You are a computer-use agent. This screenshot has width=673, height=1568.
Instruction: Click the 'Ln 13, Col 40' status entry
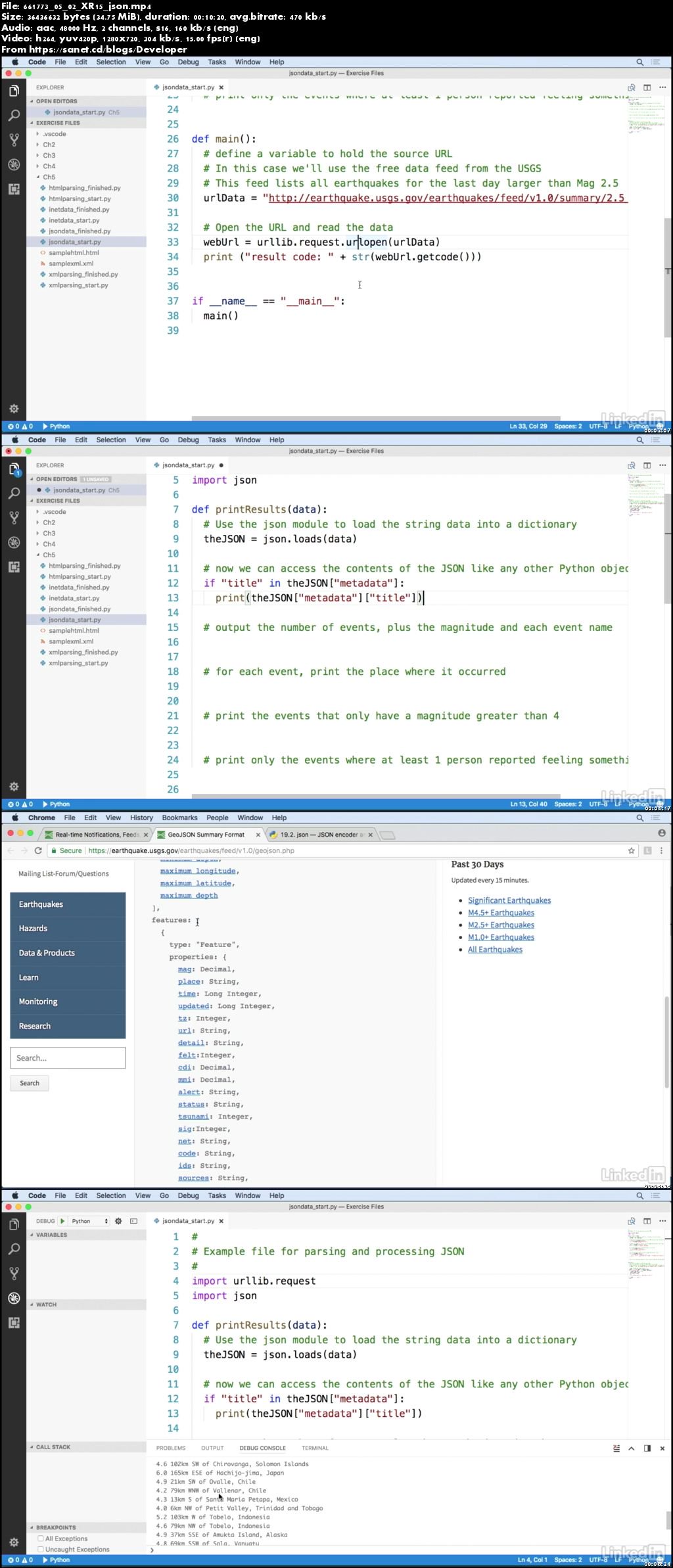[528, 804]
